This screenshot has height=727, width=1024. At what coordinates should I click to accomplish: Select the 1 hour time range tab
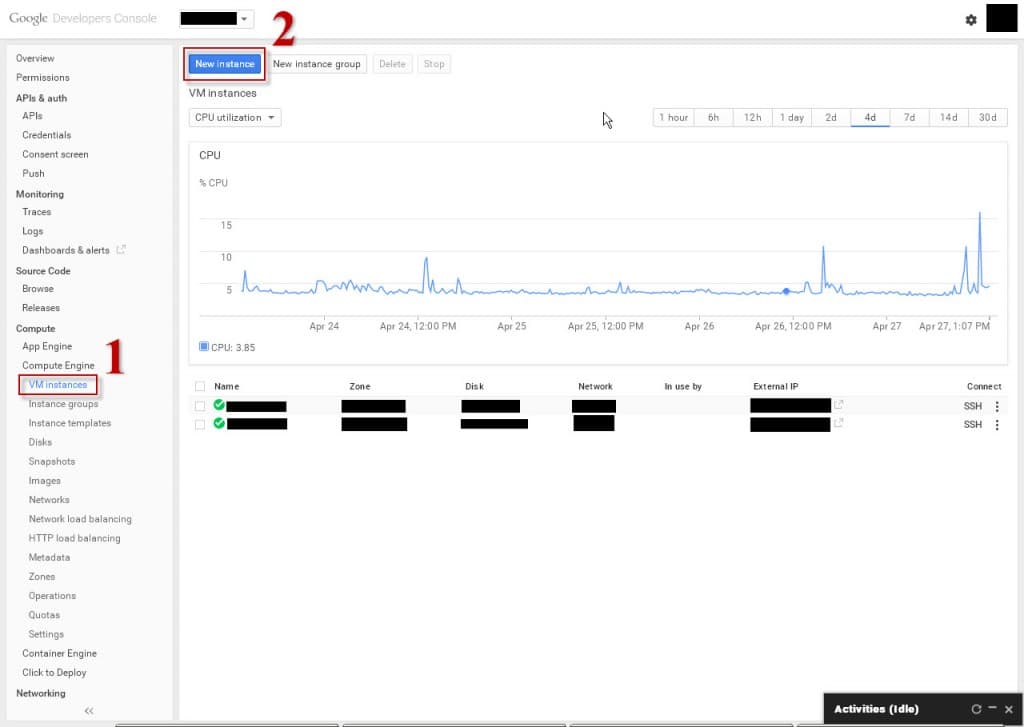coord(673,118)
